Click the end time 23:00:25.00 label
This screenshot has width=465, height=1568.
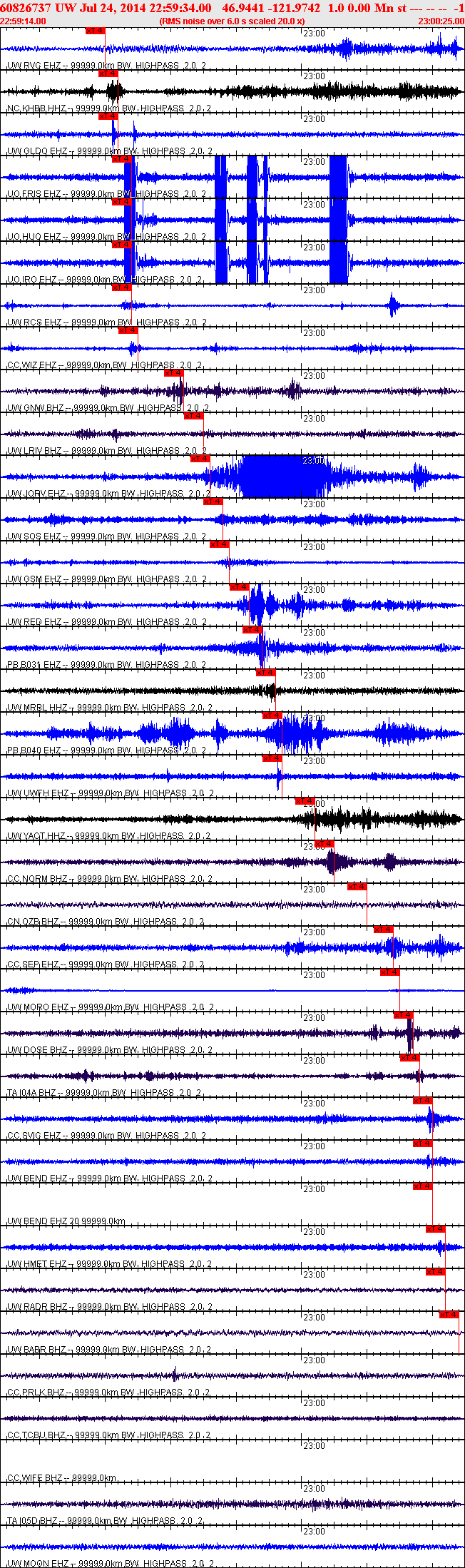[x=441, y=21]
